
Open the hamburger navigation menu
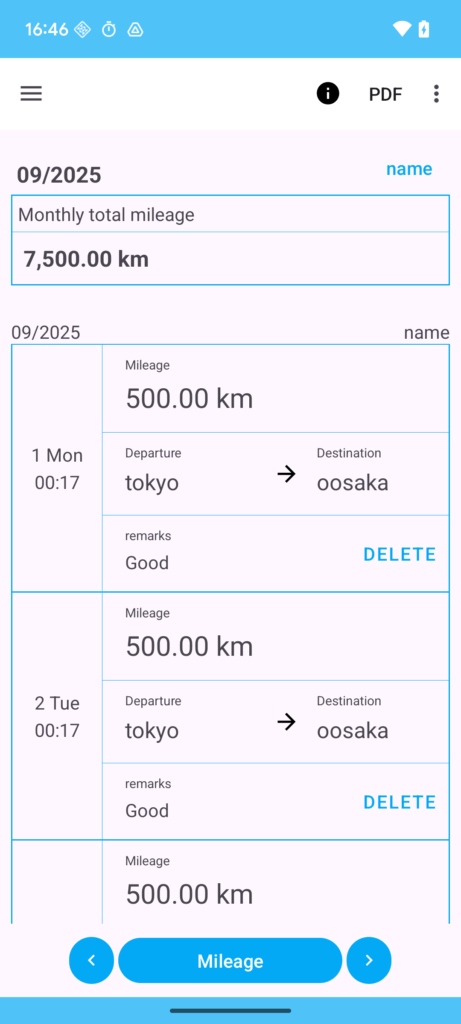pos(31,93)
